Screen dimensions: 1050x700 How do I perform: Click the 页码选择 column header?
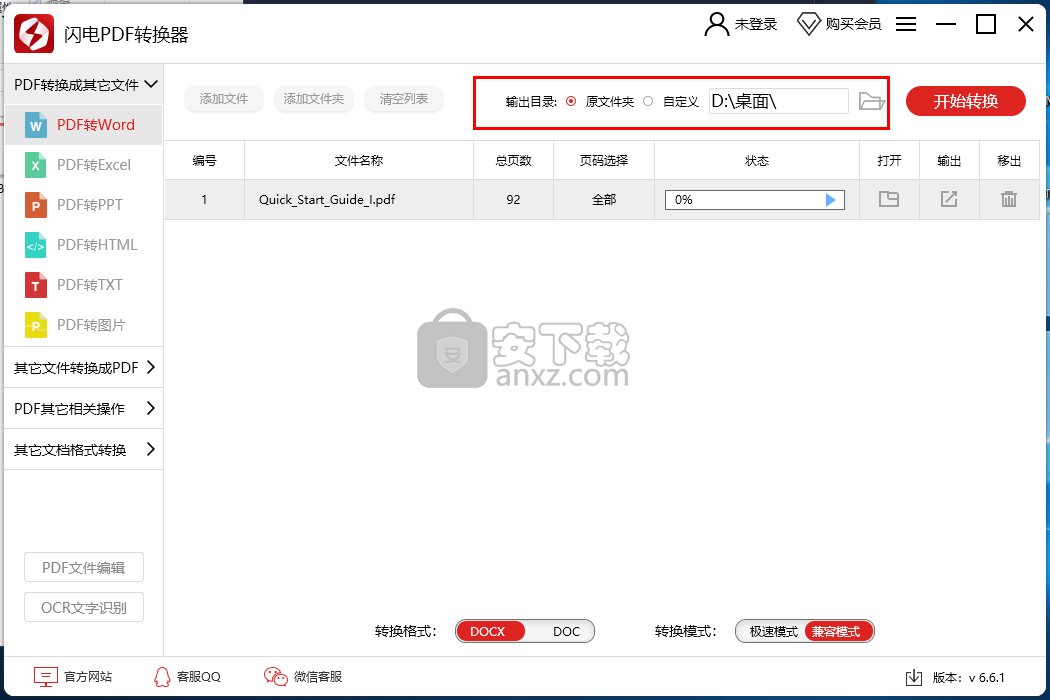(x=604, y=161)
